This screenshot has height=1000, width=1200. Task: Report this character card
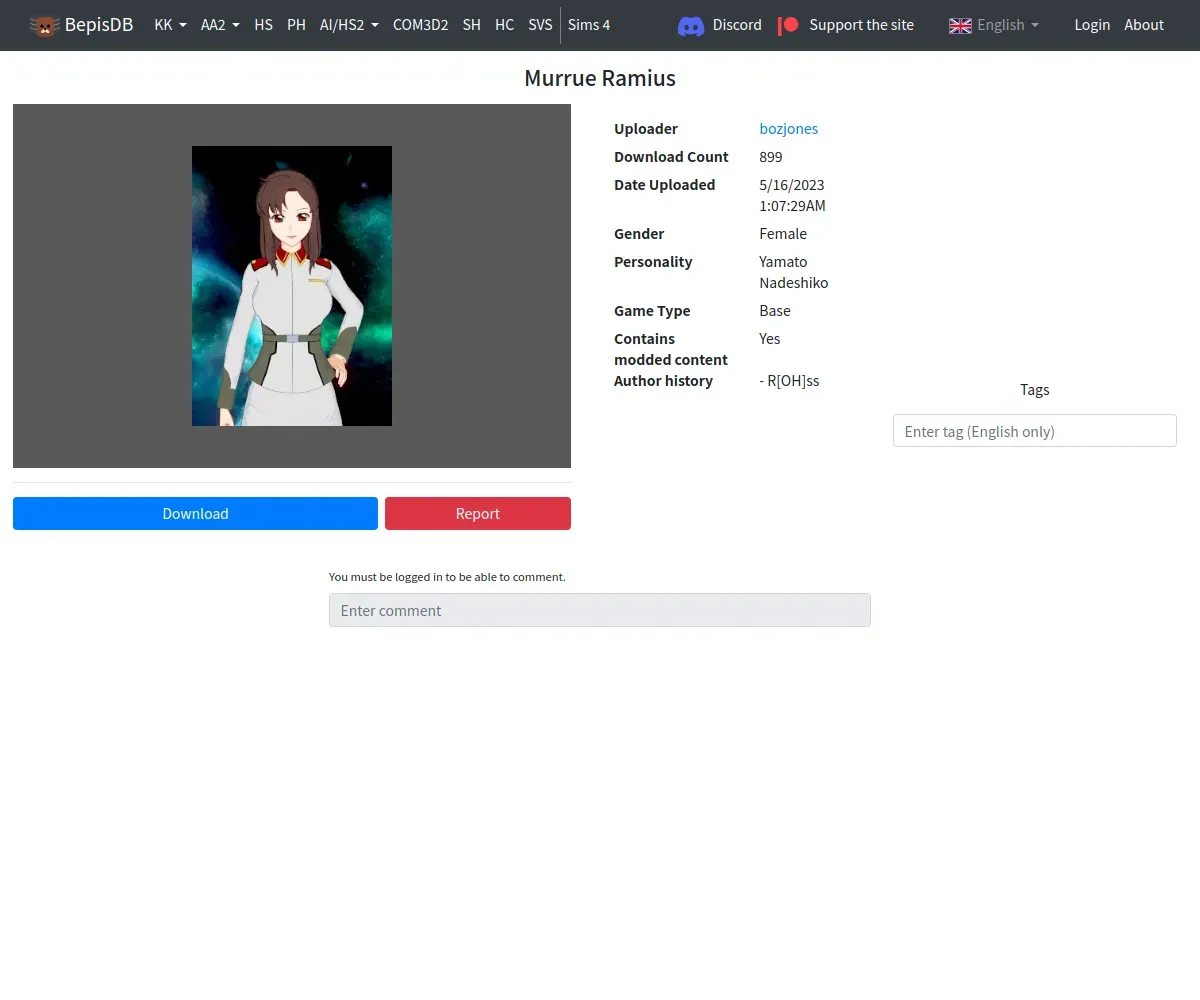(478, 513)
